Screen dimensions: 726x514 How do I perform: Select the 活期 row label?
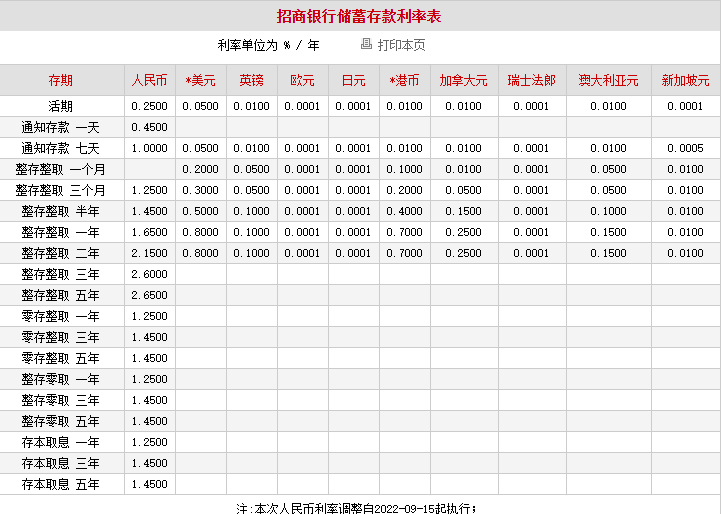pyautogui.click(x=61, y=106)
